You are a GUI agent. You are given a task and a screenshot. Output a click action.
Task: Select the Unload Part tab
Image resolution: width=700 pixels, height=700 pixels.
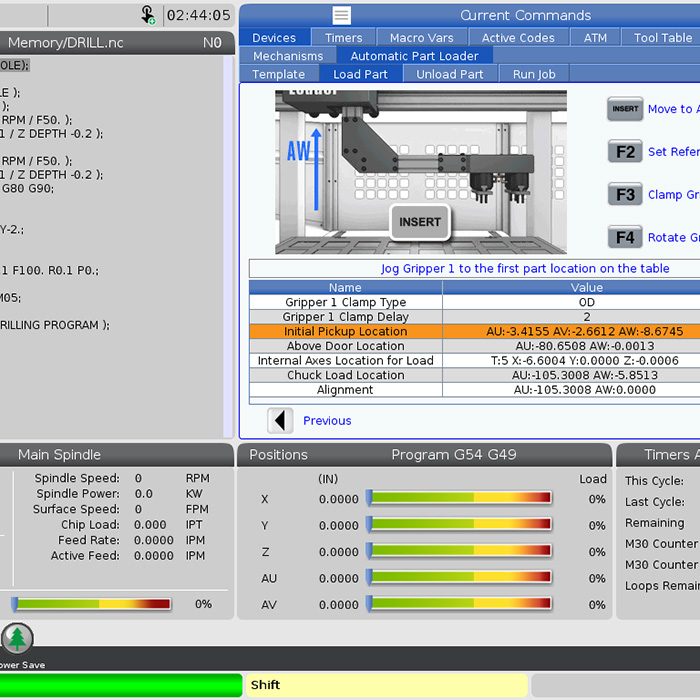point(449,74)
